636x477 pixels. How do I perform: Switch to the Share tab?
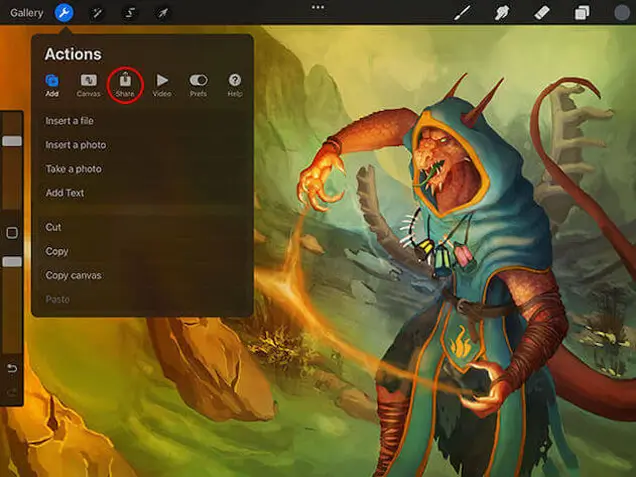click(x=125, y=83)
